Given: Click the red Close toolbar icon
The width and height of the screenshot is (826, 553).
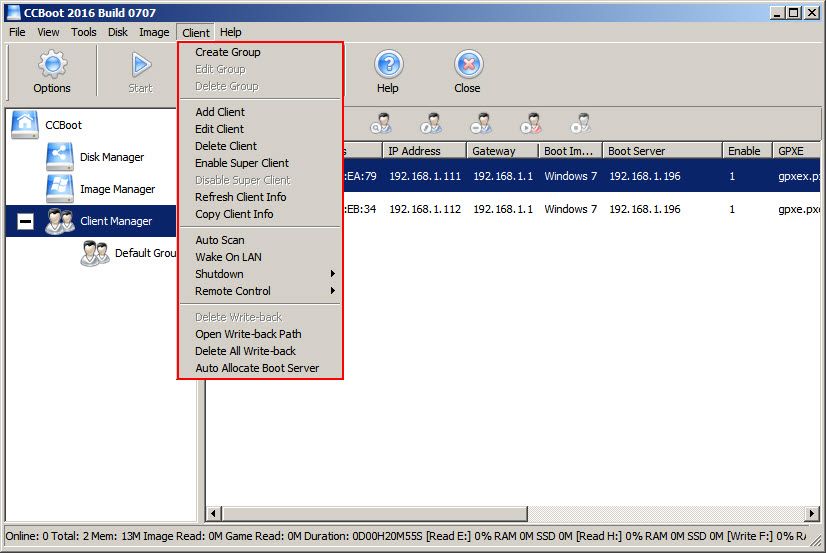Looking at the screenshot, I should 468,64.
